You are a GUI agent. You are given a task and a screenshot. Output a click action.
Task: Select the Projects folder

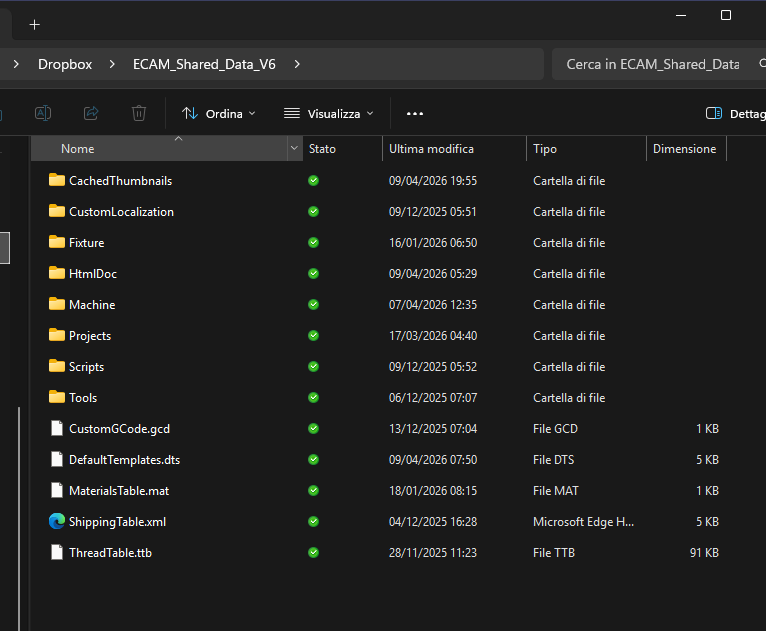(90, 335)
